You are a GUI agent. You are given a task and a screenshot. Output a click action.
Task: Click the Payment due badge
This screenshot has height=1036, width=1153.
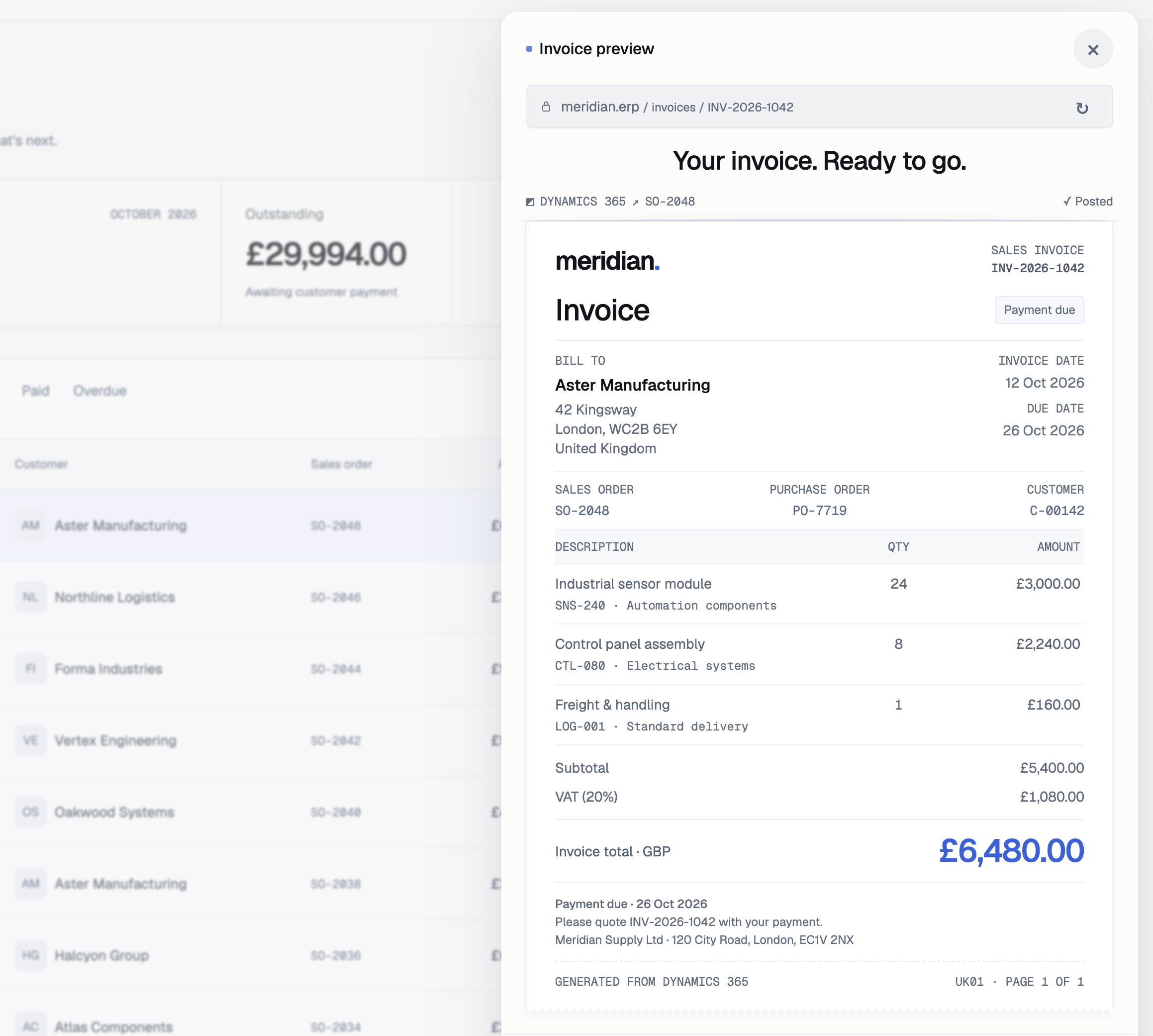1039,310
